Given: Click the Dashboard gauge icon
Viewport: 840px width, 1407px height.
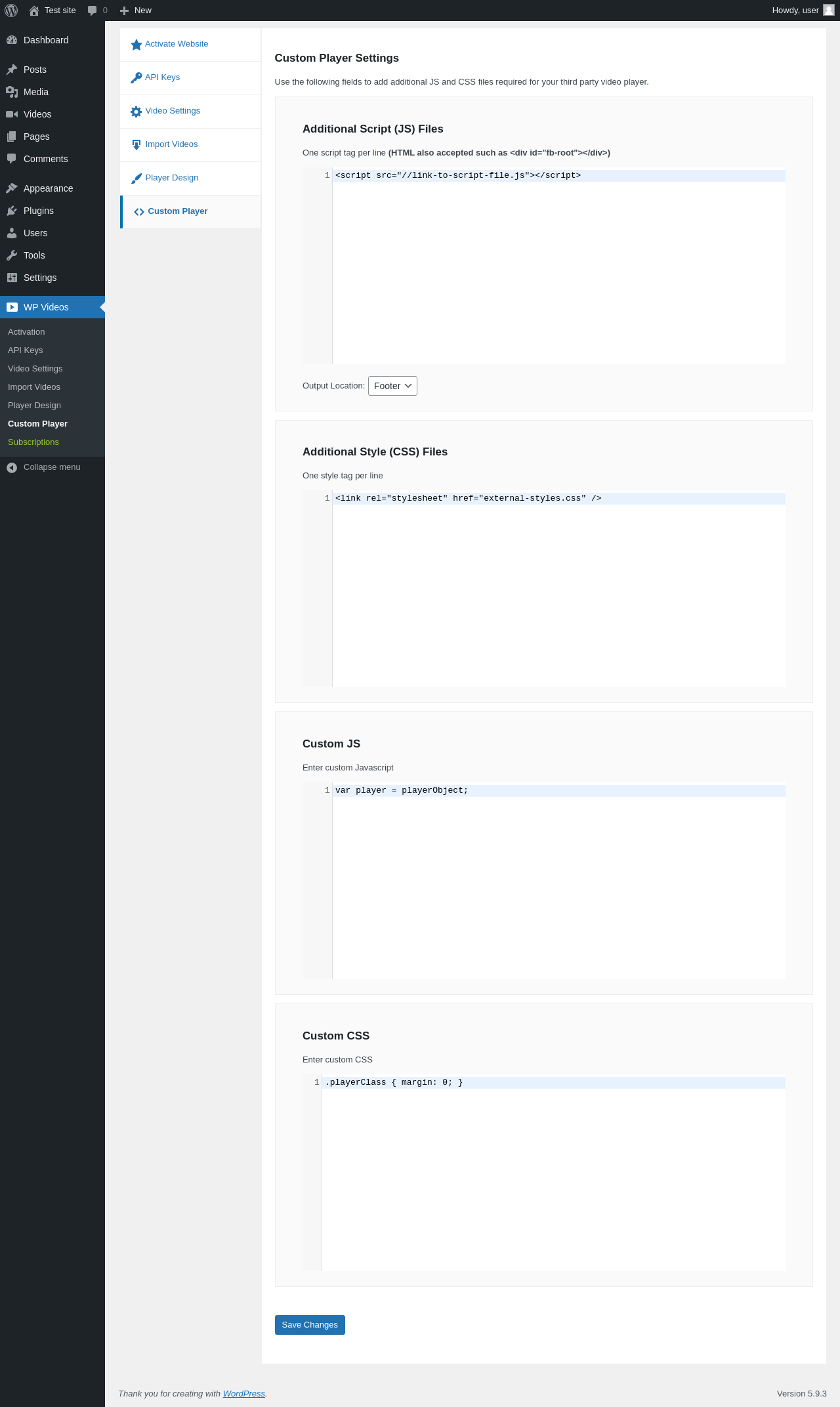Looking at the screenshot, I should pyautogui.click(x=12, y=40).
